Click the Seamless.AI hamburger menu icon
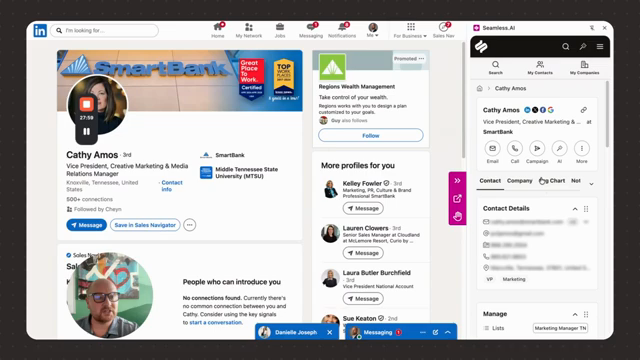640x360 pixels. coord(600,47)
